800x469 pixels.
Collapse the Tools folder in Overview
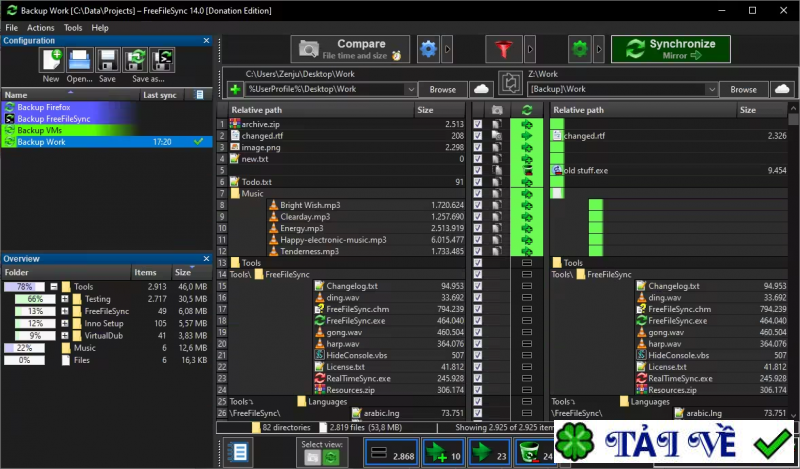point(54,287)
